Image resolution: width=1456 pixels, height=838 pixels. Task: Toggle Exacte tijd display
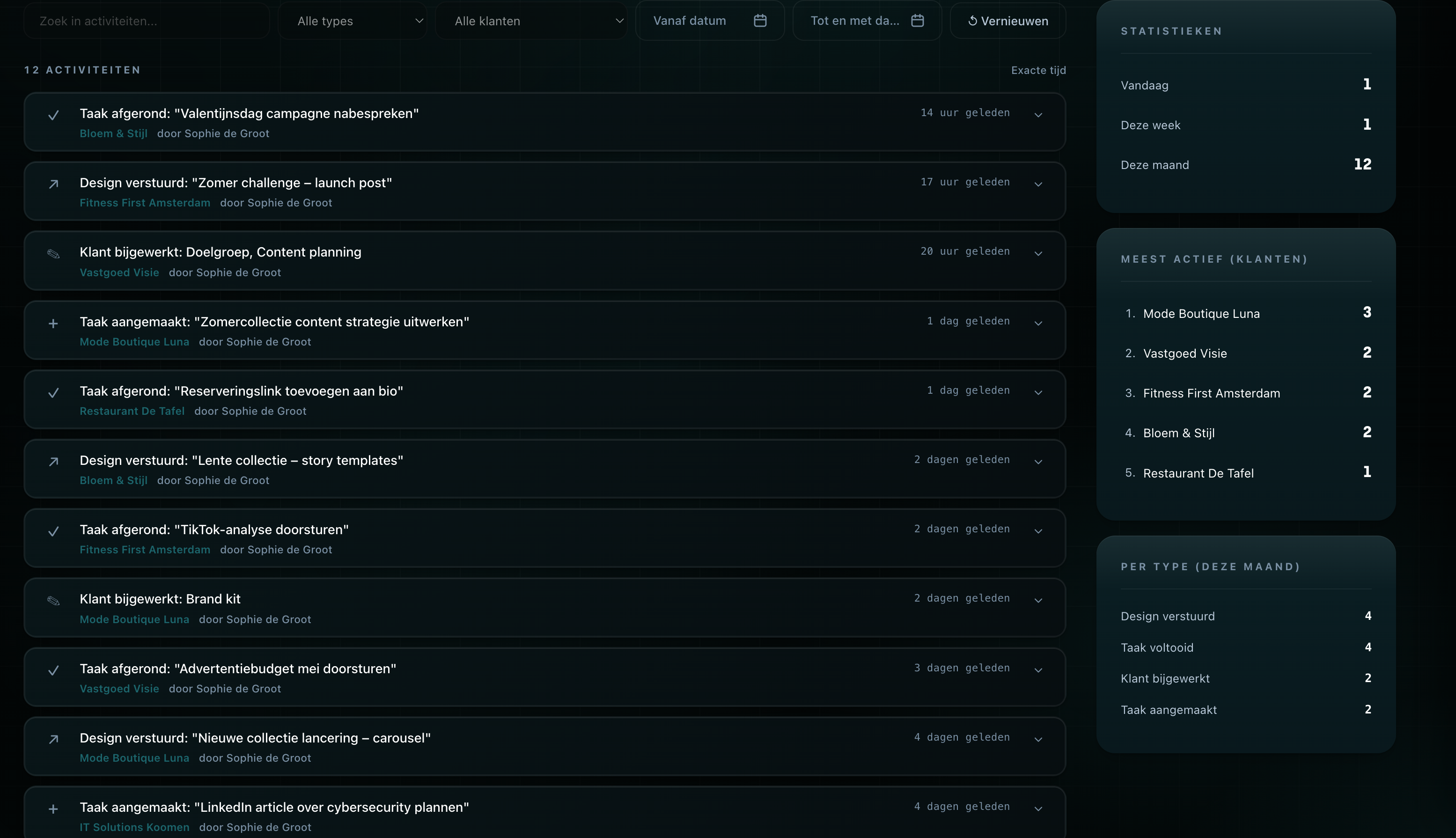[1038, 70]
